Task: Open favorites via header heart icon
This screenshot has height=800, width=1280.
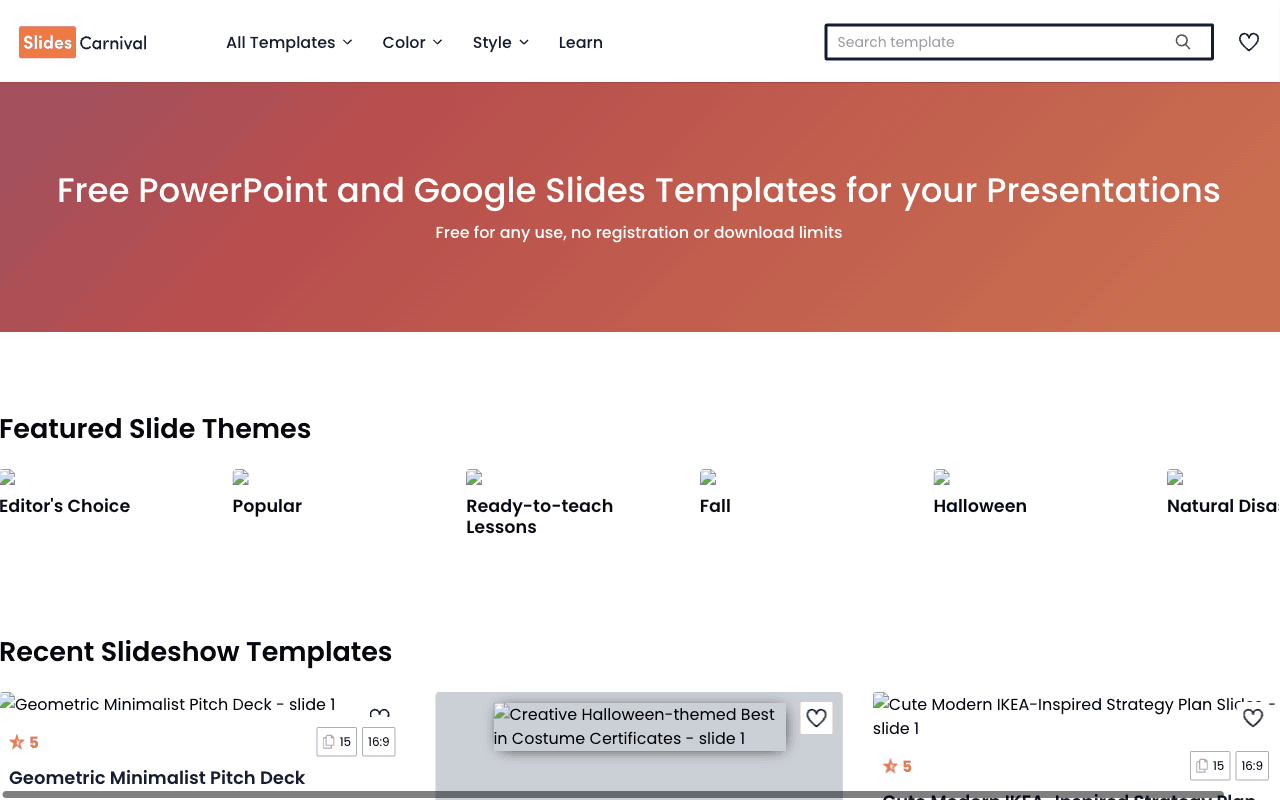Action: point(1249,42)
